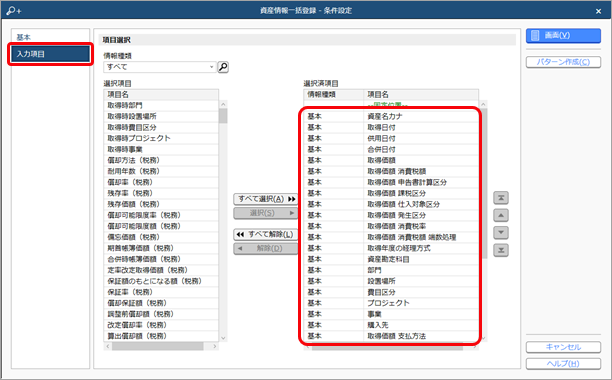Viewport: 612px width, 380px height.
Task: Select 設置場所 in selected items list
Action: click(x=391, y=281)
